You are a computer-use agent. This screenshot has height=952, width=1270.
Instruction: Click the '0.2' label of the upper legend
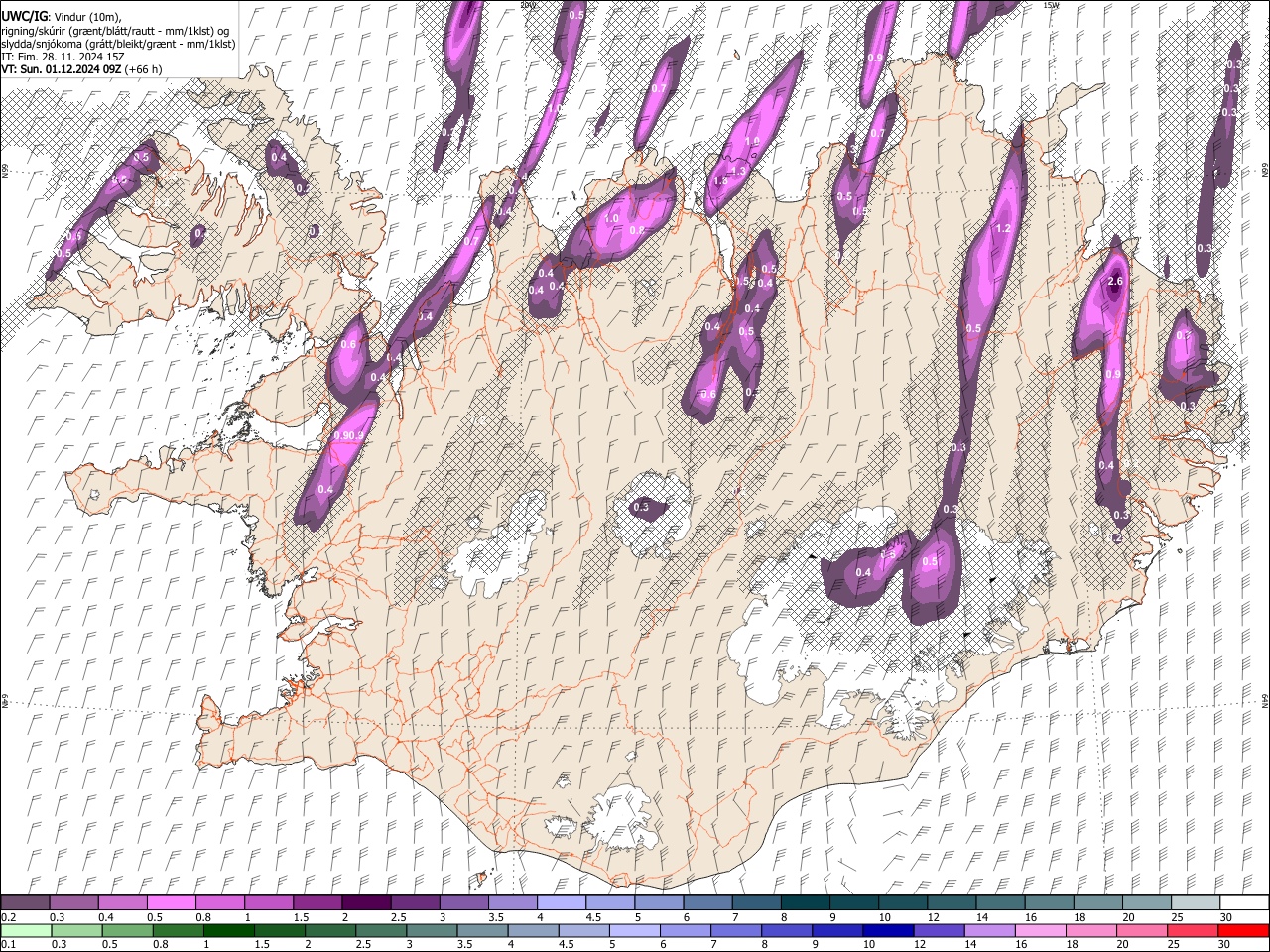click(8, 917)
